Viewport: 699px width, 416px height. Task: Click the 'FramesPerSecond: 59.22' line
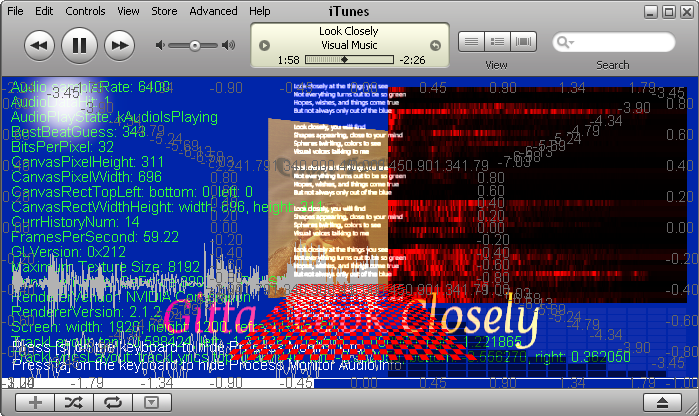coord(95,237)
